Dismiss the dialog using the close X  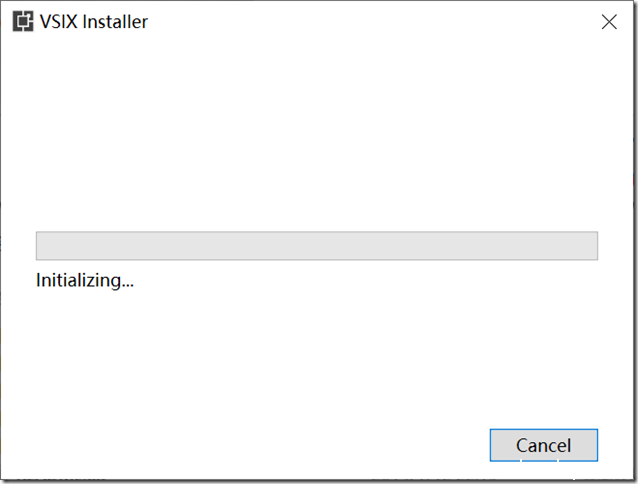608,22
